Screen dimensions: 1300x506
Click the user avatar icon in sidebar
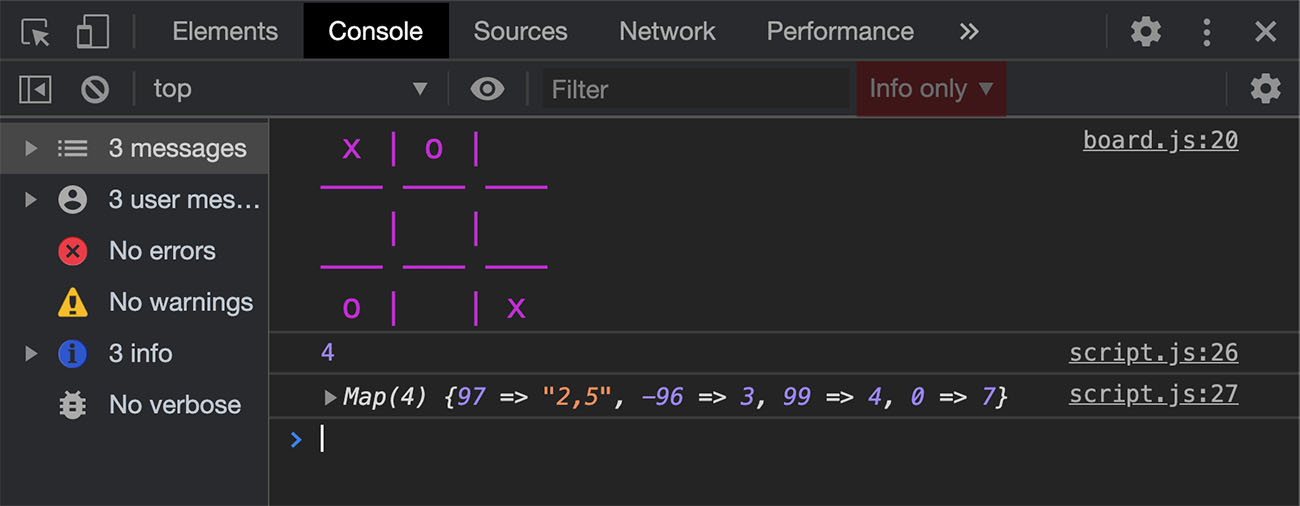click(x=72, y=200)
